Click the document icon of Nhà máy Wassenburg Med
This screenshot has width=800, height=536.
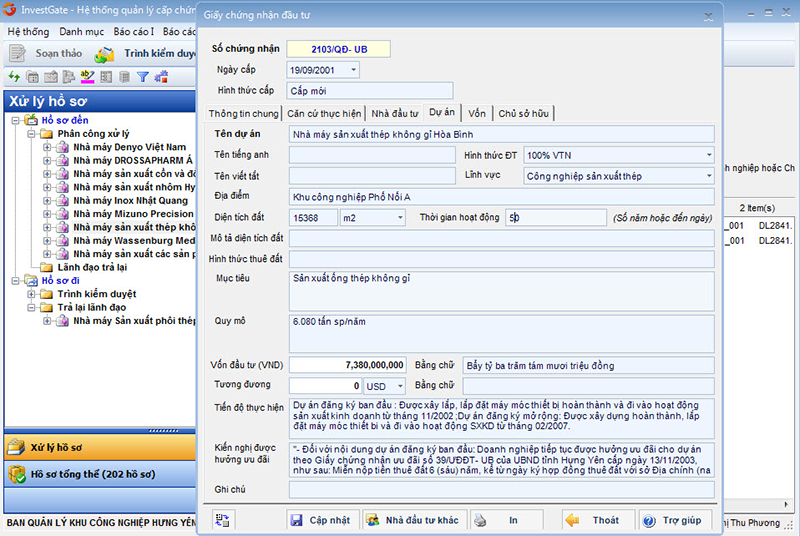click(62, 240)
